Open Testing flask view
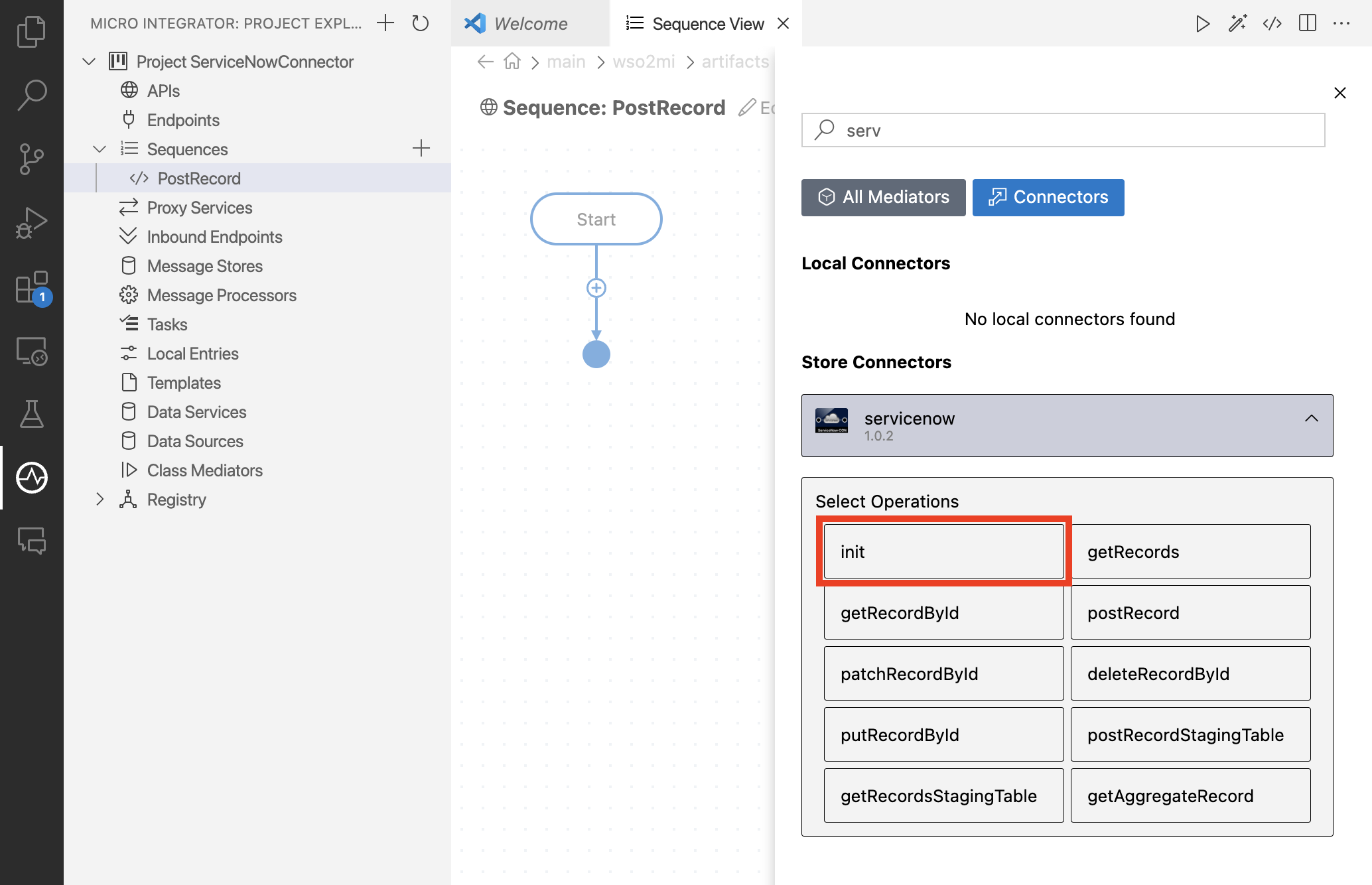 [x=31, y=414]
